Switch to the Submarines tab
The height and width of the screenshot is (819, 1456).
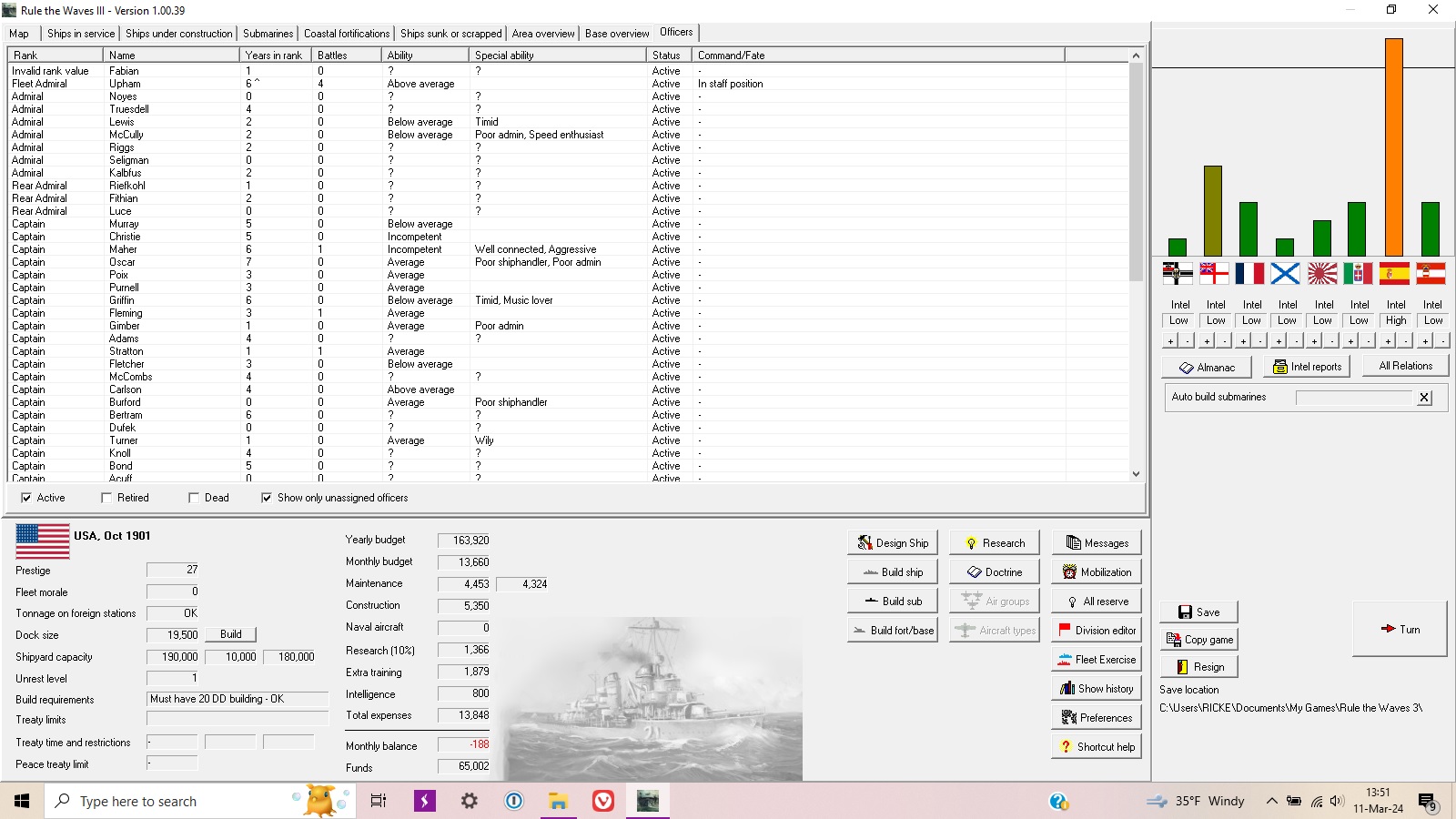coord(268,34)
